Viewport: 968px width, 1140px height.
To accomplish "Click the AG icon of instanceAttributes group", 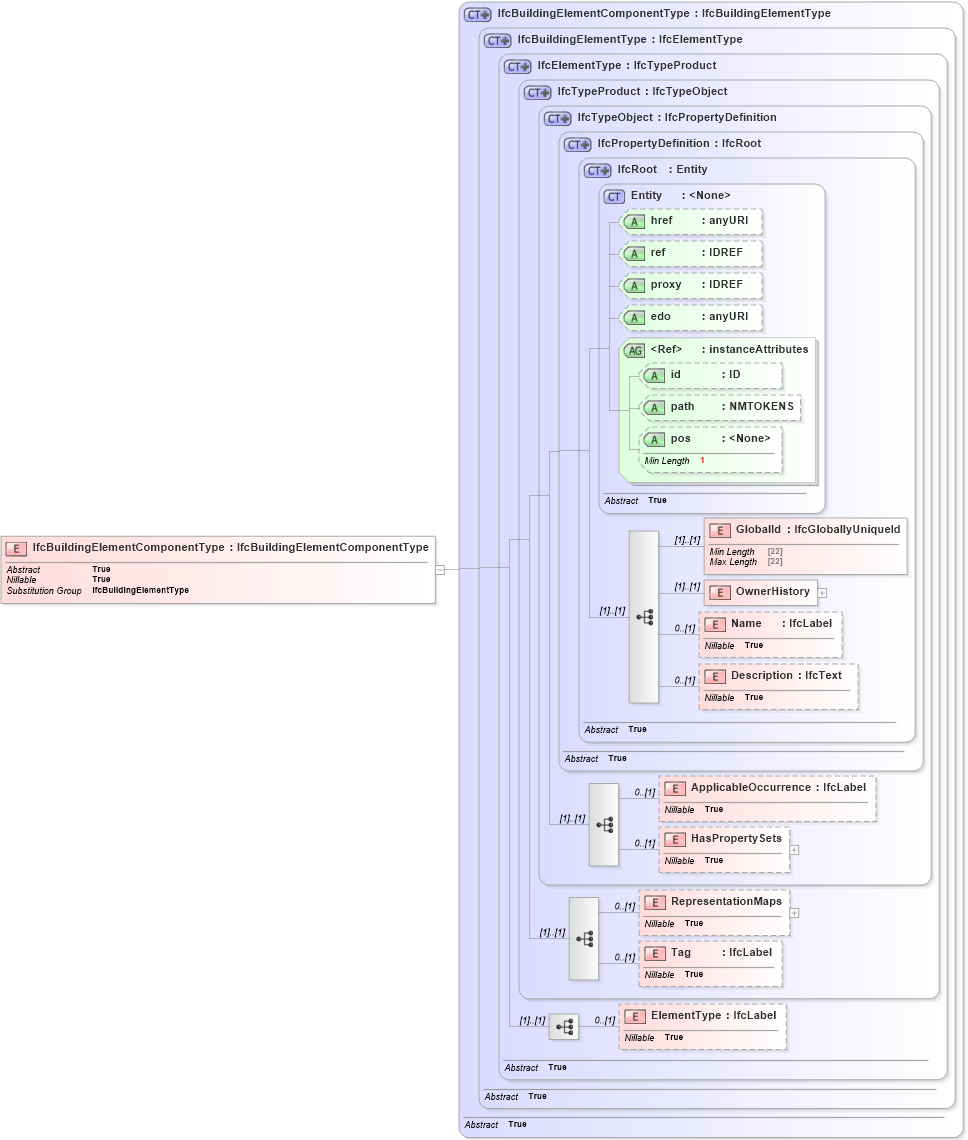I will coord(634,350).
